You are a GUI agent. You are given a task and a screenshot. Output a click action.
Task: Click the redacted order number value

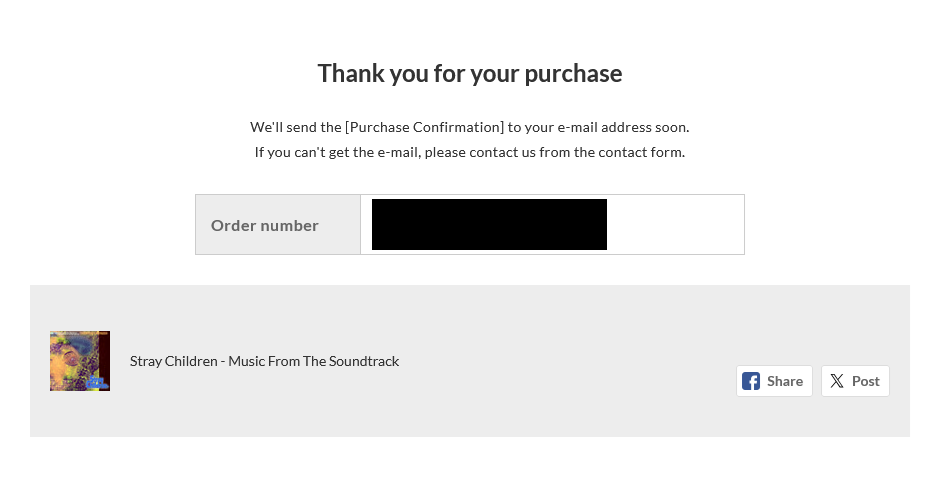pyautogui.click(x=489, y=224)
